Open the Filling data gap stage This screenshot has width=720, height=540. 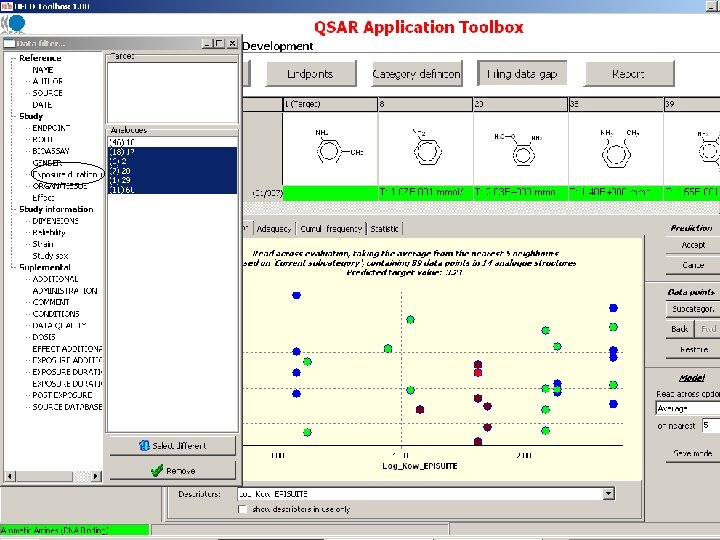pyautogui.click(x=522, y=74)
